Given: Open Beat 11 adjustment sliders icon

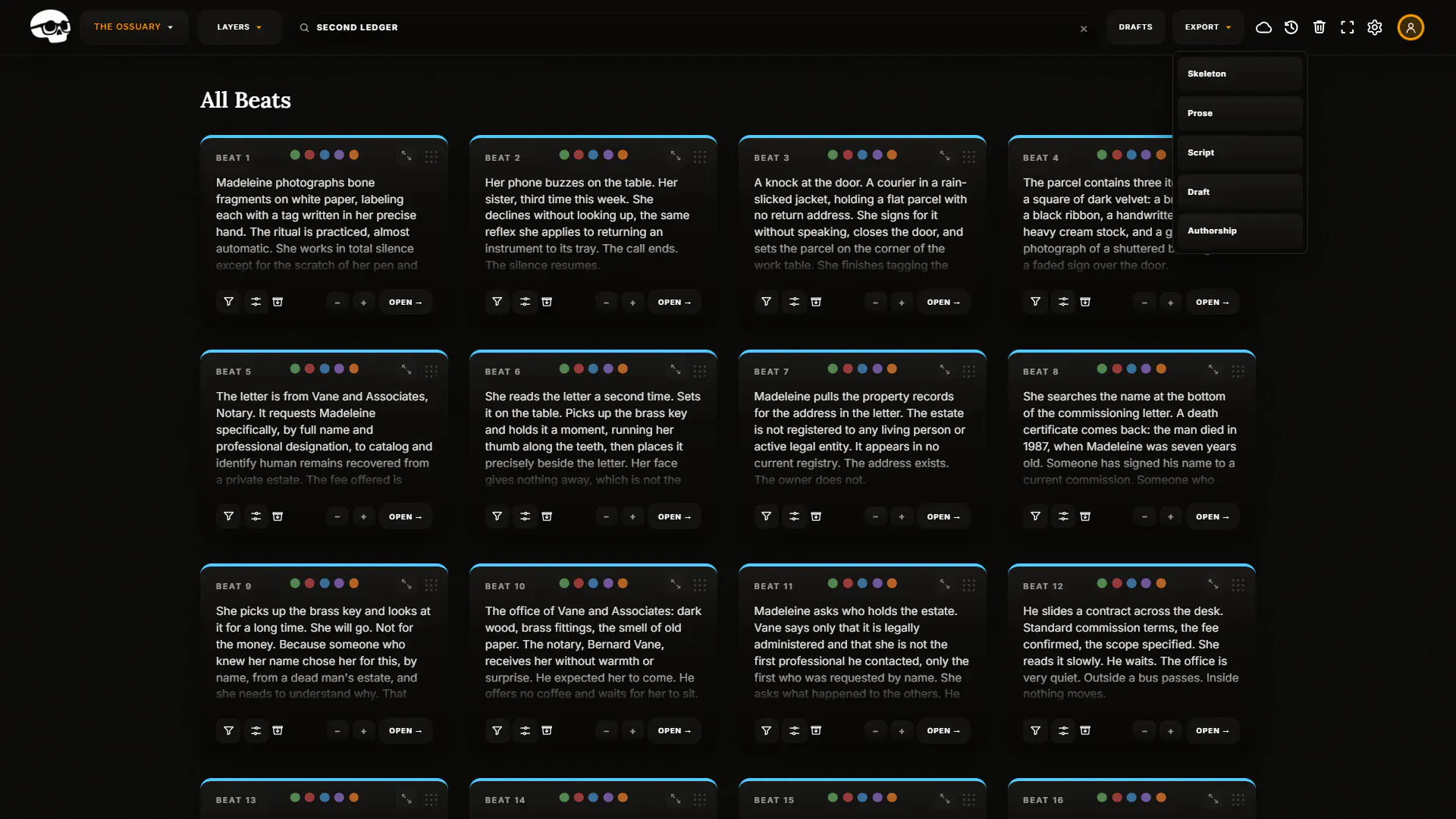Looking at the screenshot, I should (x=794, y=730).
